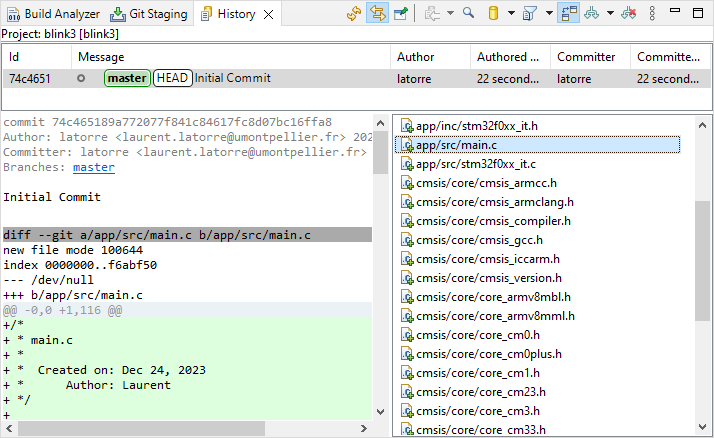Minimize the History view panel

tap(675, 11)
